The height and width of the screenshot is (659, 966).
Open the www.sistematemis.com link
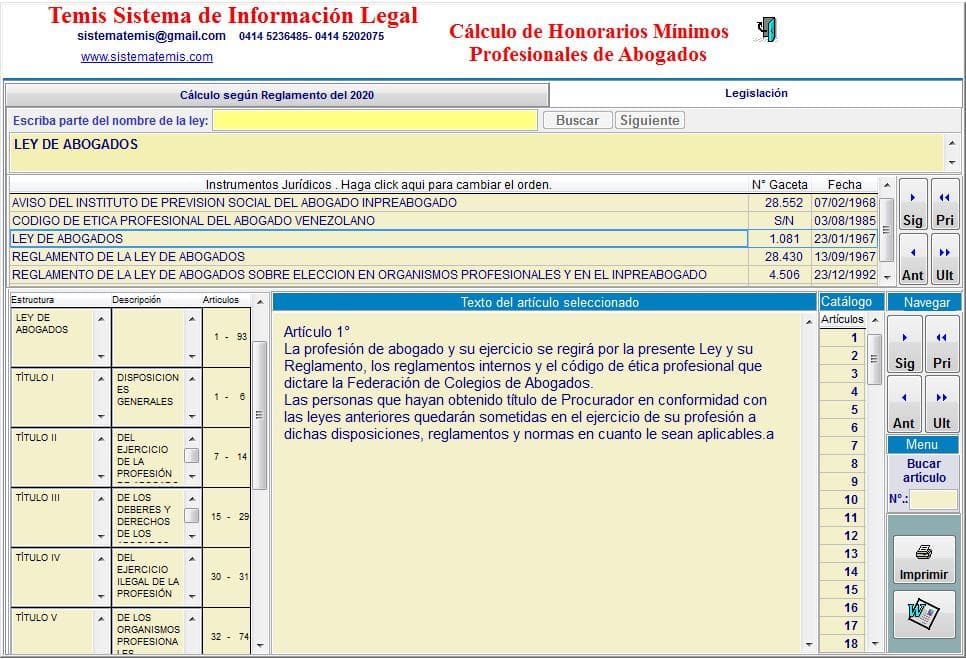(x=146, y=57)
